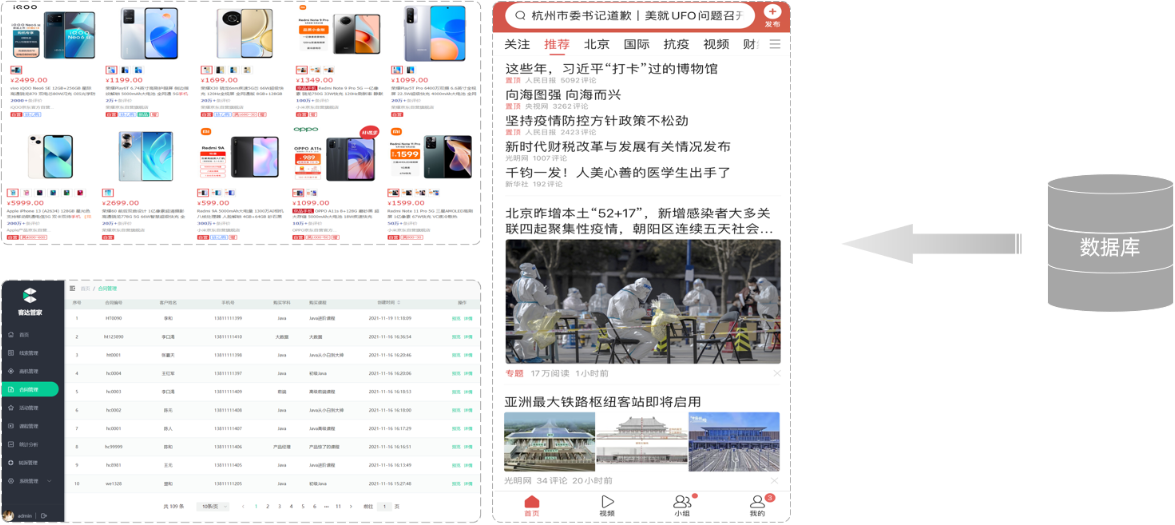
Task: Dismiss the 亚洲最大铁路枢纽 article with X
Action: coord(776,481)
